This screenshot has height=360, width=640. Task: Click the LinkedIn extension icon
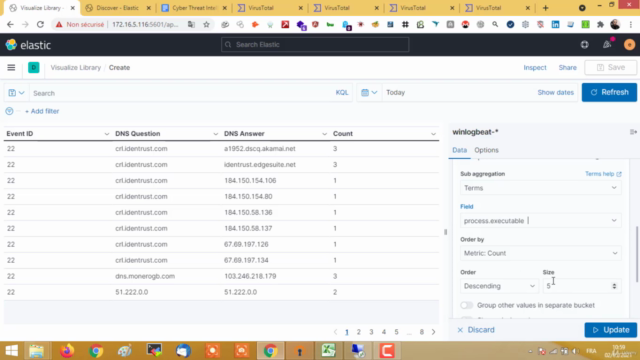coord(556,24)
